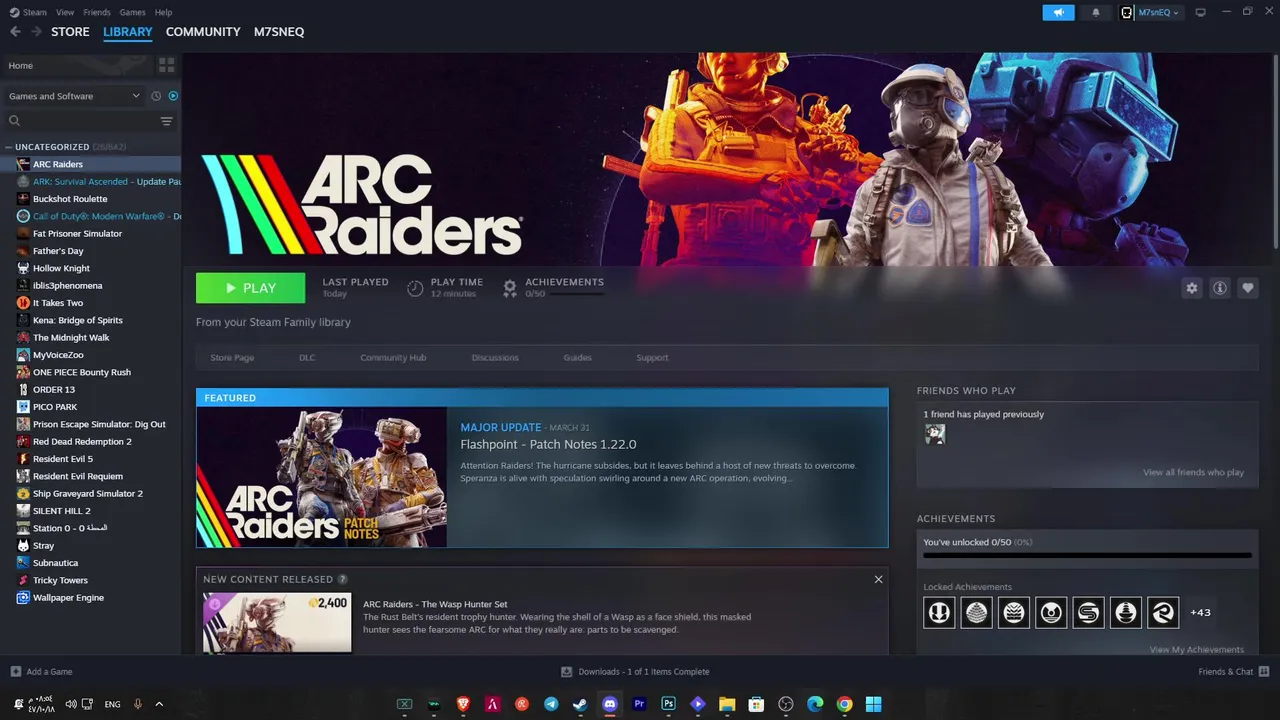Open View all friends who play
Image resolution: width=1280 pixels, height=720 pixels.
1193,472
